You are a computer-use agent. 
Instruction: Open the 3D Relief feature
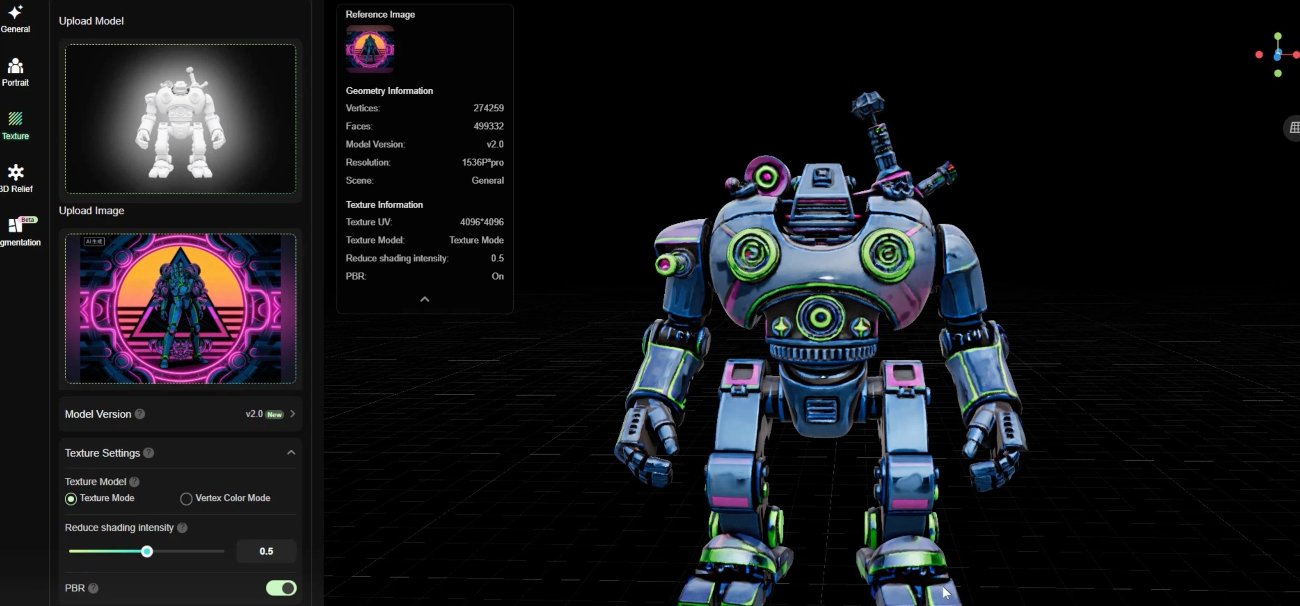(15, 178)
